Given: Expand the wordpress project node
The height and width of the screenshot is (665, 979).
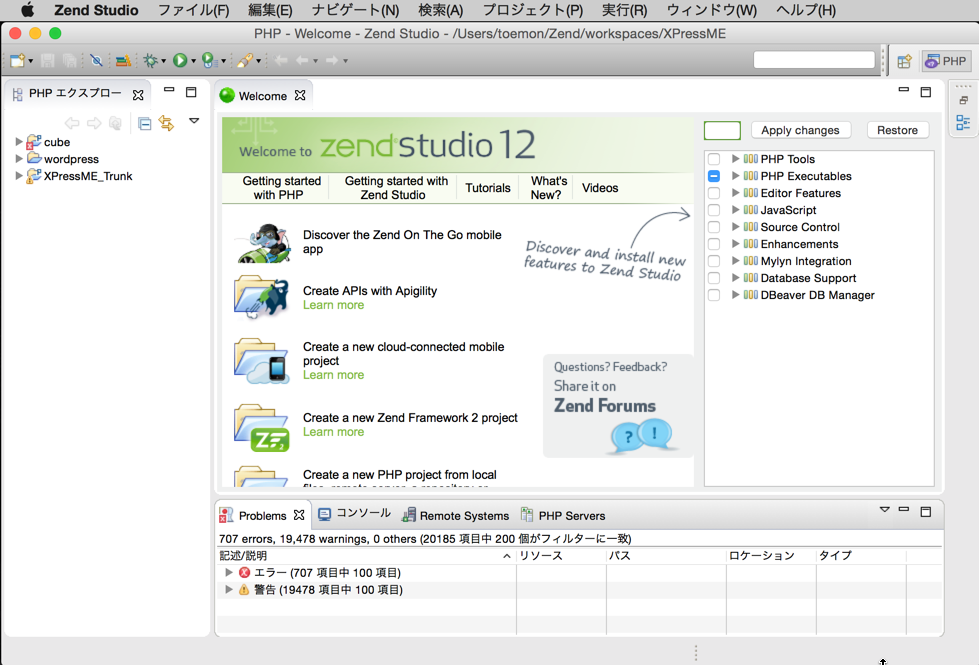Looking at the screenshot, I should pos(19,159).
